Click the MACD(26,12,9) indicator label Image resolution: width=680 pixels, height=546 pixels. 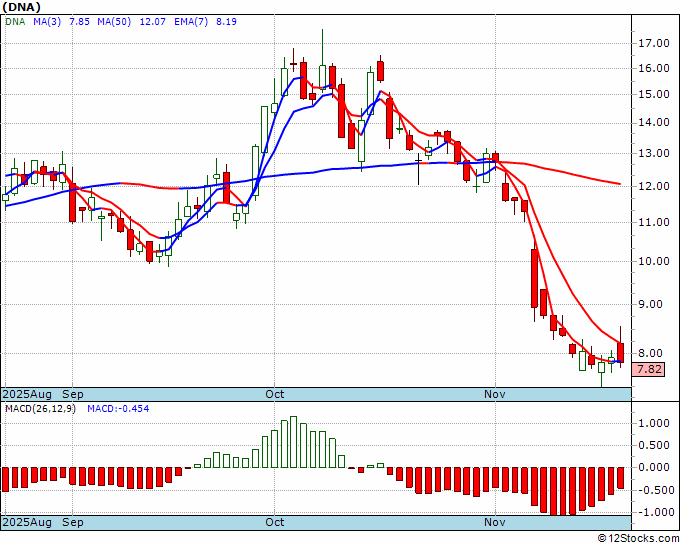tap(40, 409)
